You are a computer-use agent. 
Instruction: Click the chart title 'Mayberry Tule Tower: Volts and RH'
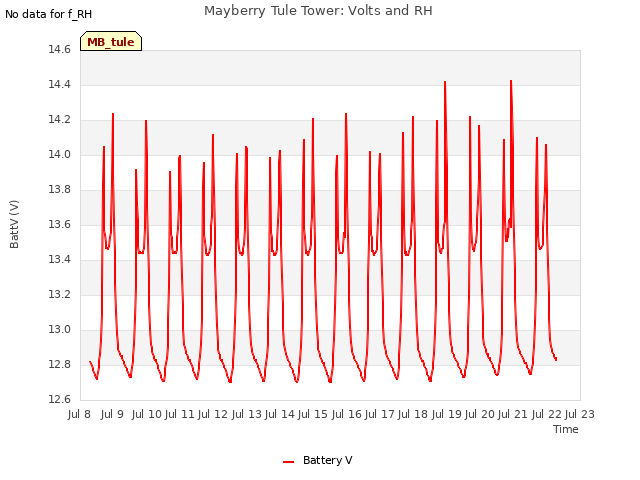coord(318,11)
